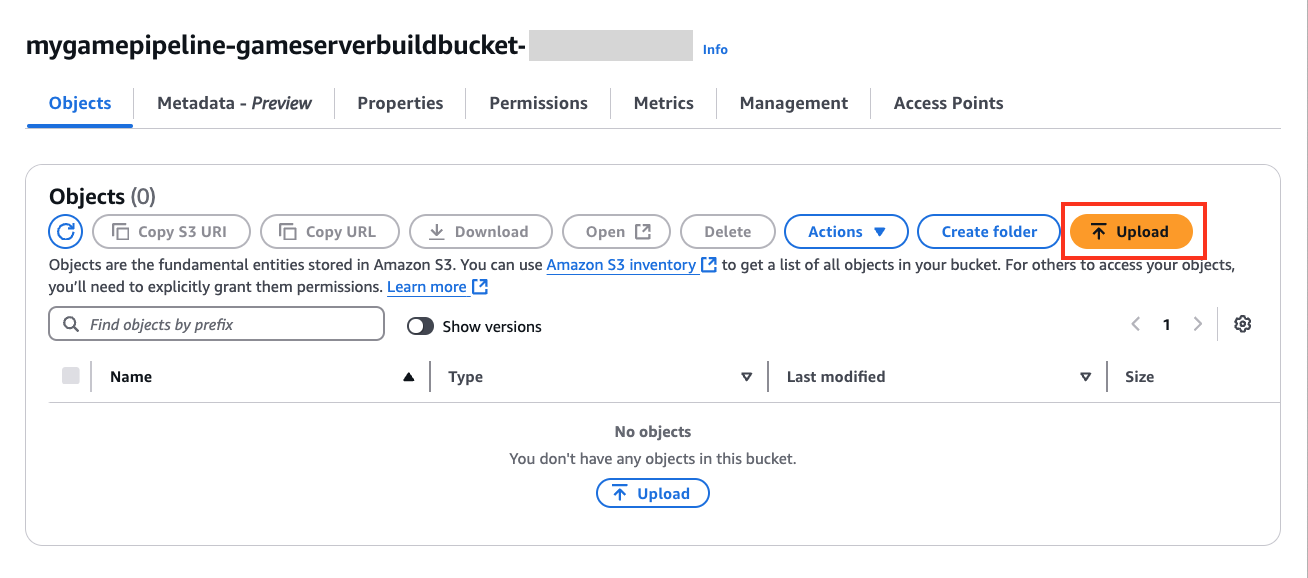This screenshot has width=1308, height=578.
Task: Open the Last modified filter dropdown
Action: 1085,376
